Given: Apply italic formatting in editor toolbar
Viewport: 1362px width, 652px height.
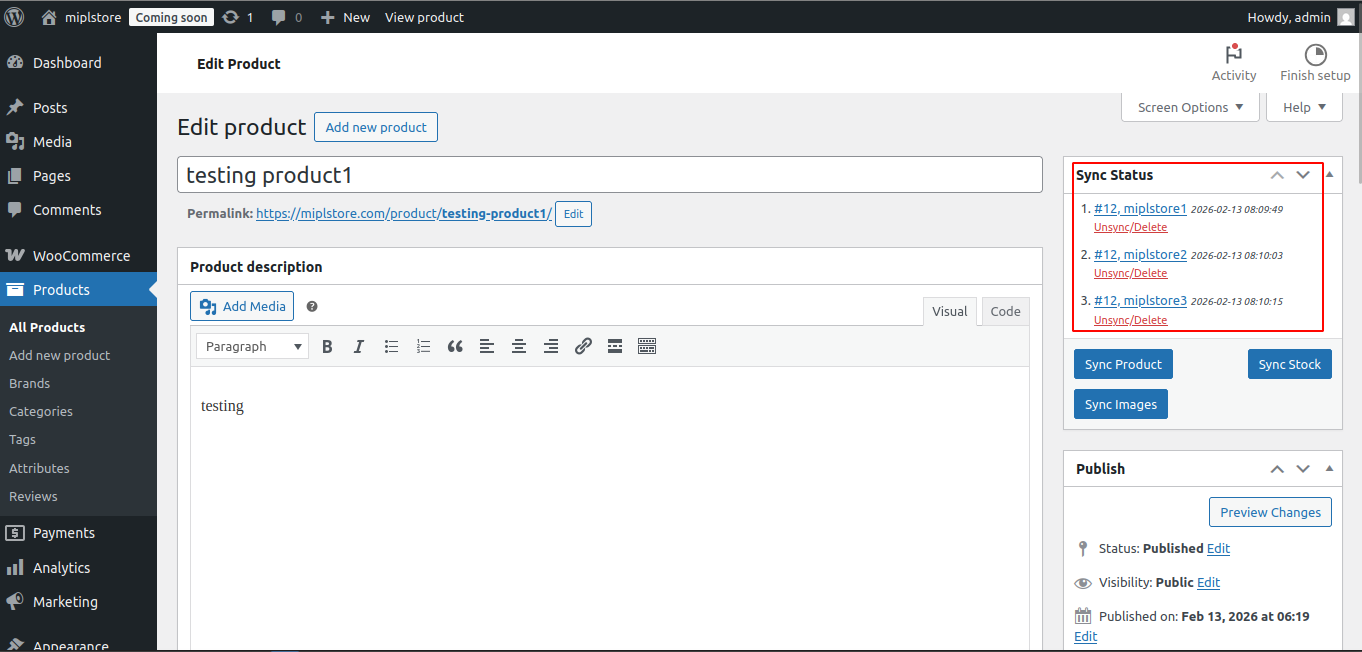Looking at the screenshot, I should pyautogui.click(x=359, y=346).
